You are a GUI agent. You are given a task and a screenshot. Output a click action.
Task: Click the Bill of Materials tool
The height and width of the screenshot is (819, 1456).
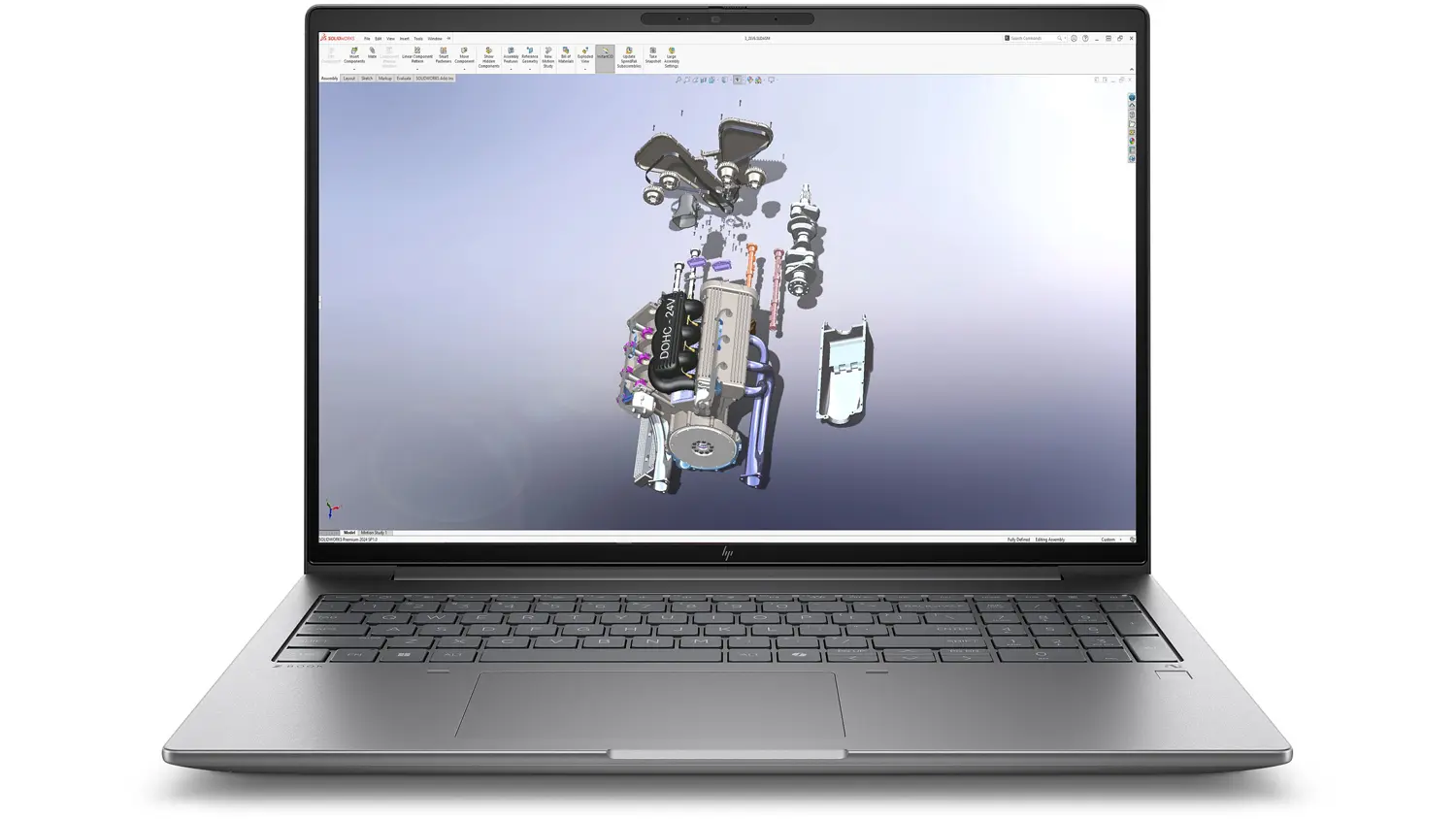pyautogui.click(x=566, y=55)
